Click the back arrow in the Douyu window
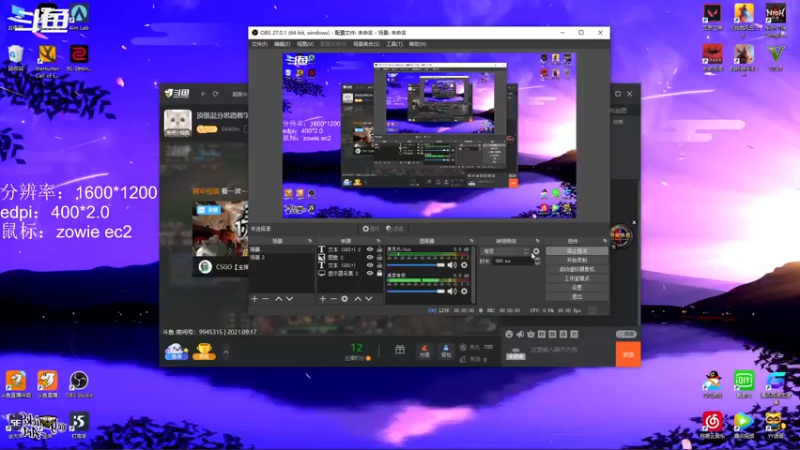The width and height of the screenshot is (800, 450). coord(204,94)
